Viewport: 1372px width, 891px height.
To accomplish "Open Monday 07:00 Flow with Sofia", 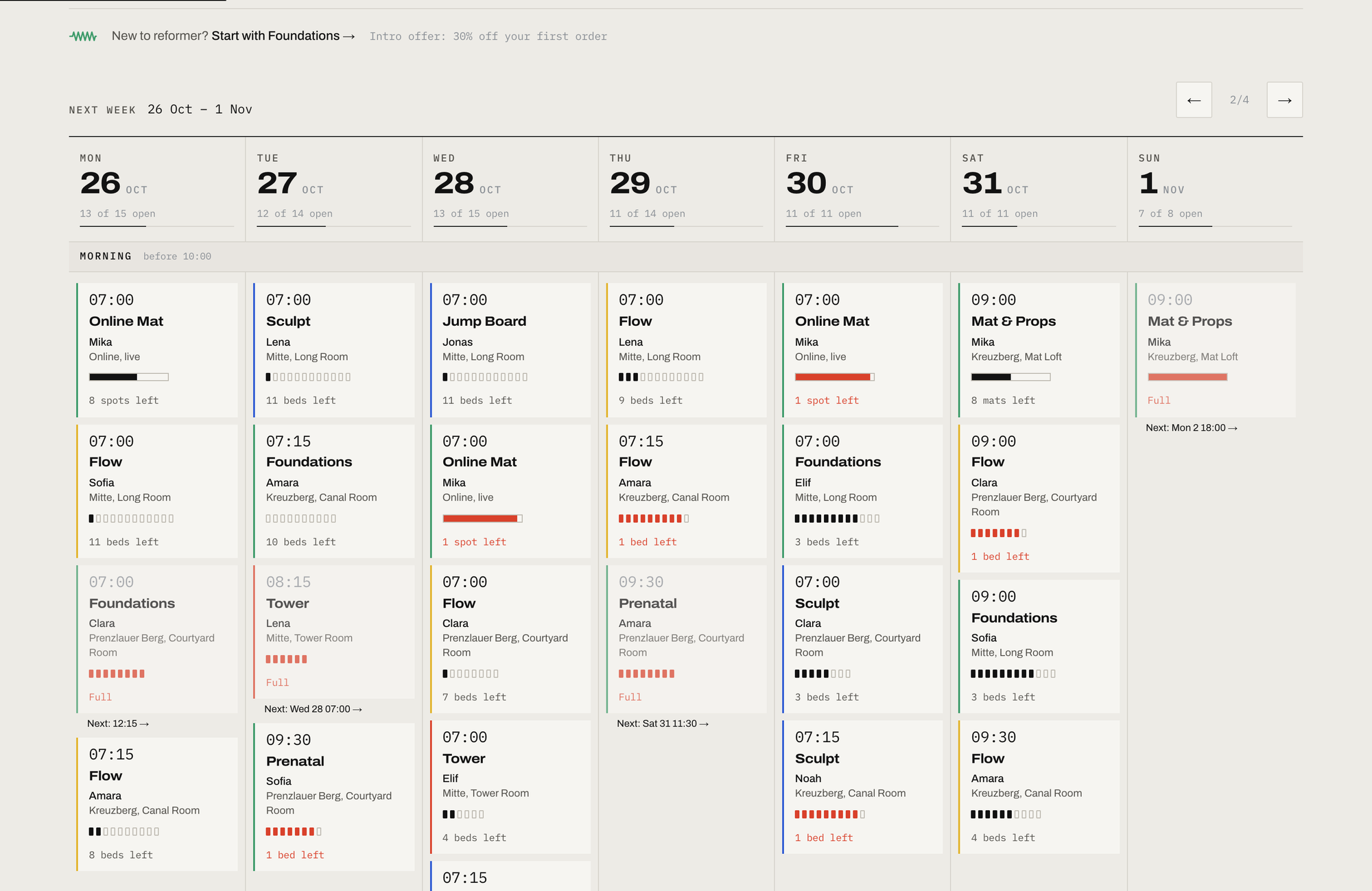I will (x=157, y=491).
